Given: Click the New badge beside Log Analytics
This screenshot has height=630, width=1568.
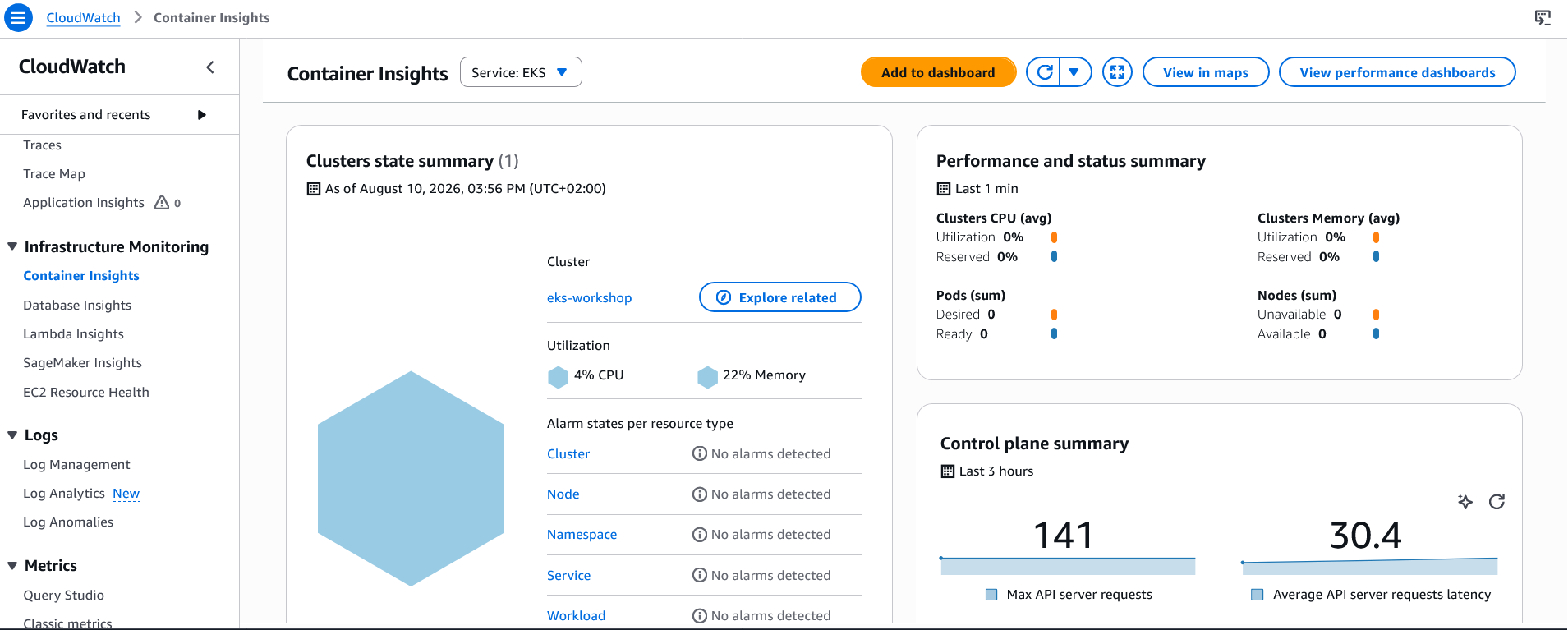Looking at the screenshot, I should pyautogui.click(x=126, y=494).
